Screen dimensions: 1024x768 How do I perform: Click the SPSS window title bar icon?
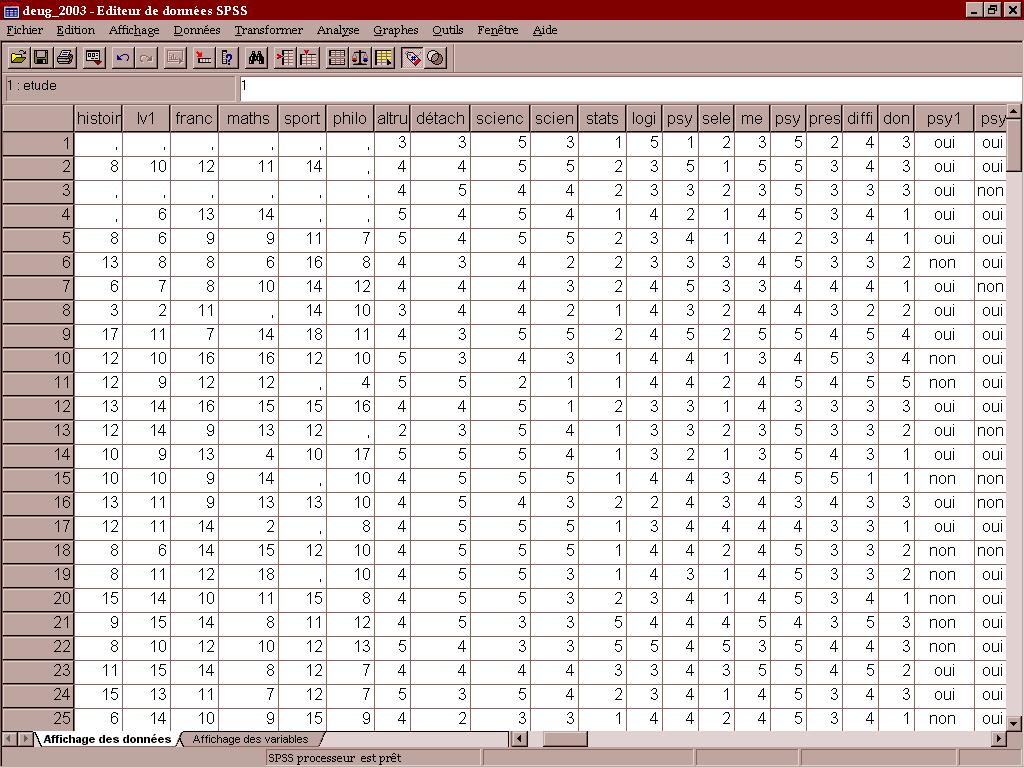11,10
